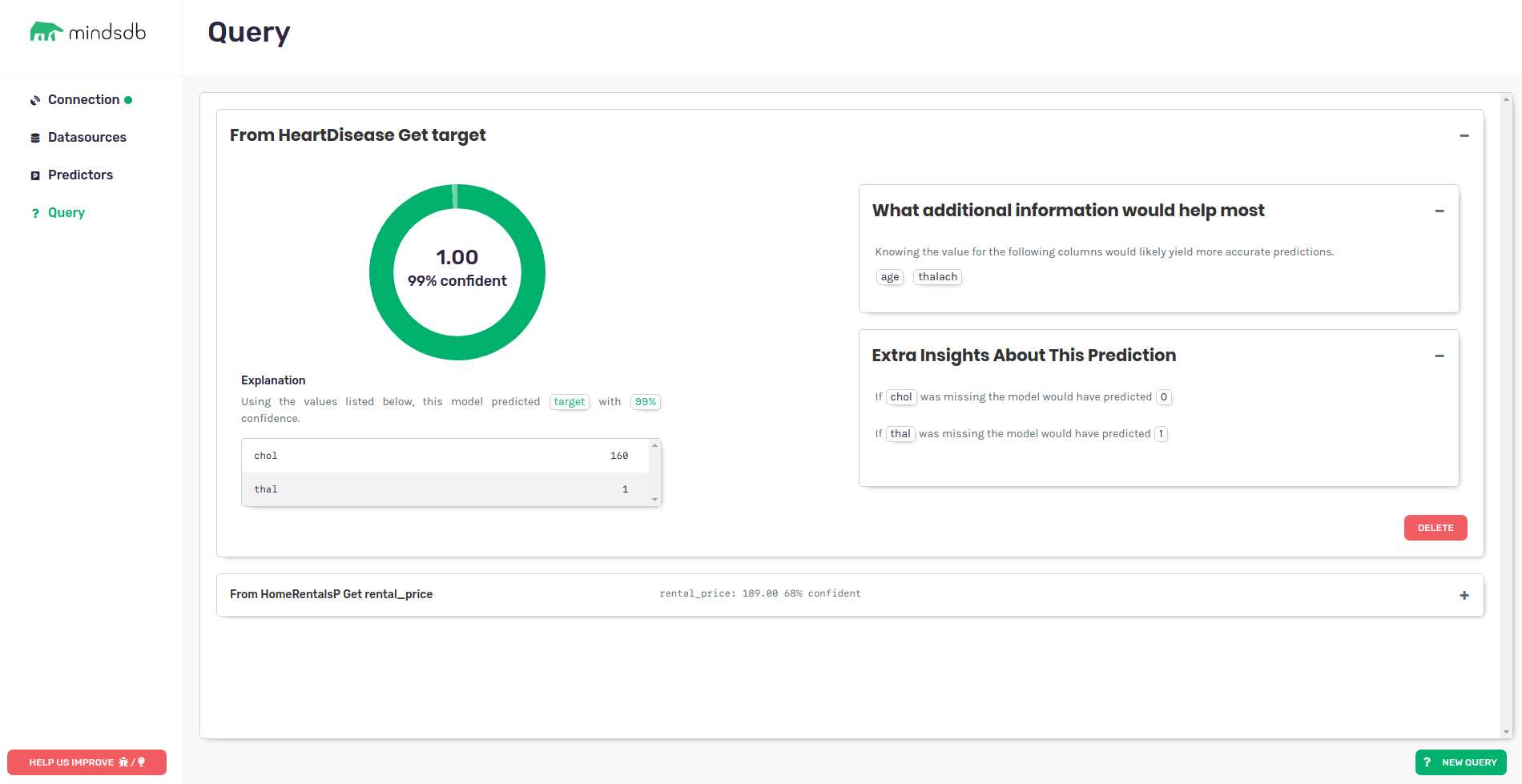The image size is (1522, 784).
Task: Go to the Predictors page
Action: (x=80, y=175)
